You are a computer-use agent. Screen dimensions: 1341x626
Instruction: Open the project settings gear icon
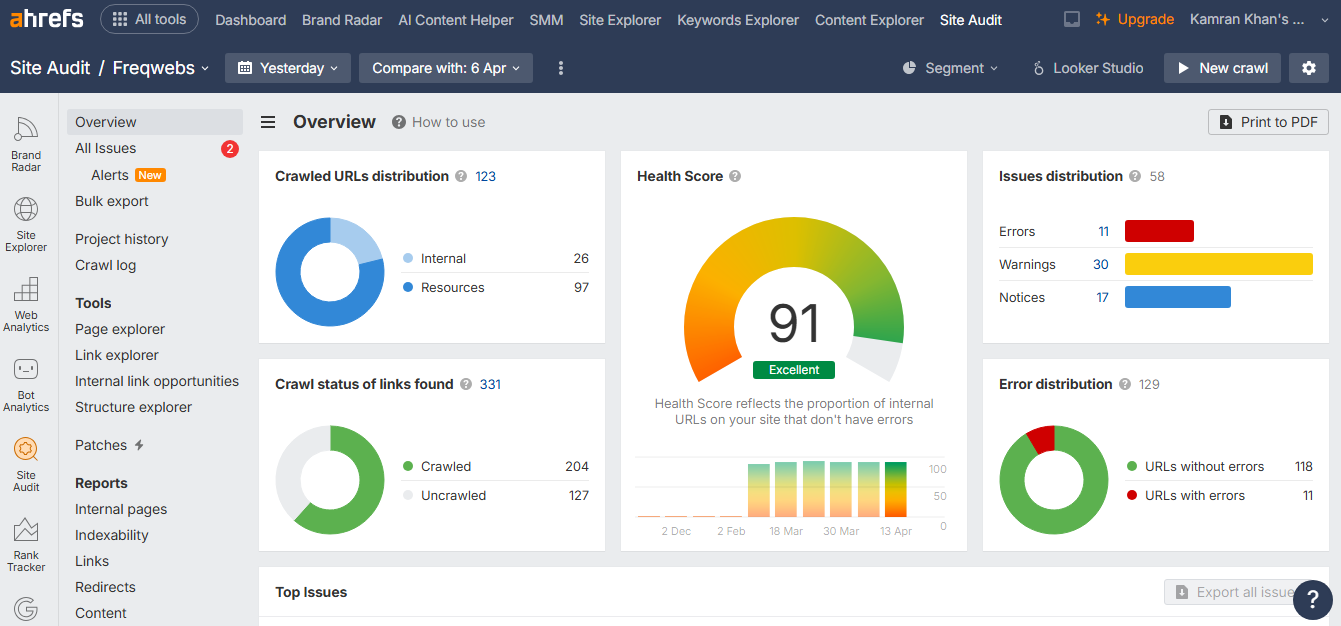tap(1308, 68)
